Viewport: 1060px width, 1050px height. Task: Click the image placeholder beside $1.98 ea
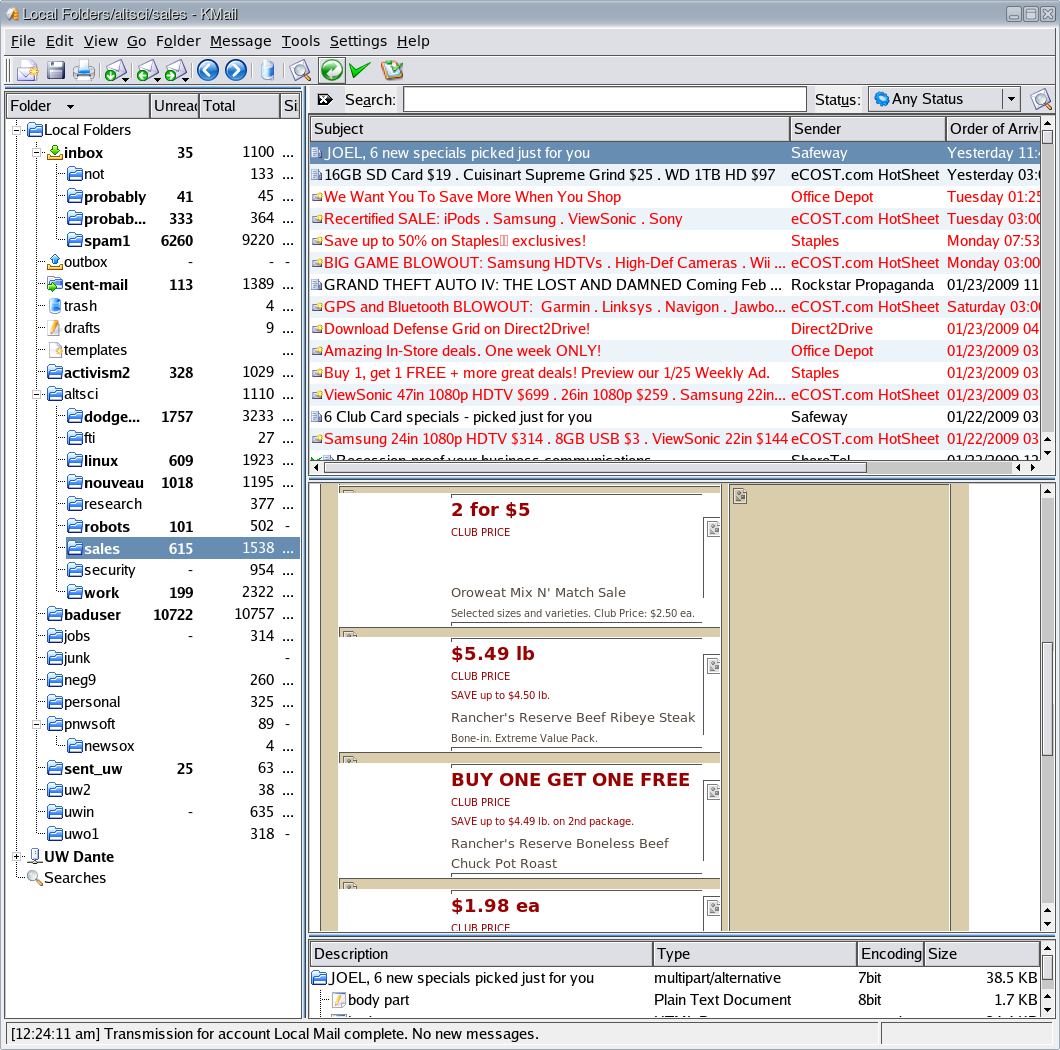tap(713, 907)
